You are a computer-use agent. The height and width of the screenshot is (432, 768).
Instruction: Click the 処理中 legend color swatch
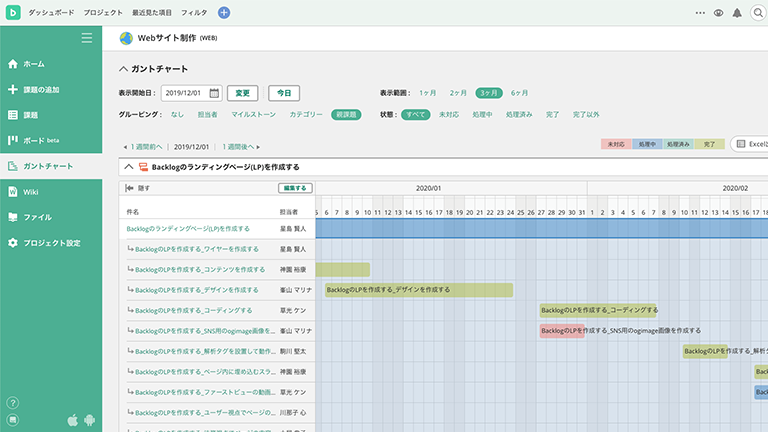tap(647, 144)
